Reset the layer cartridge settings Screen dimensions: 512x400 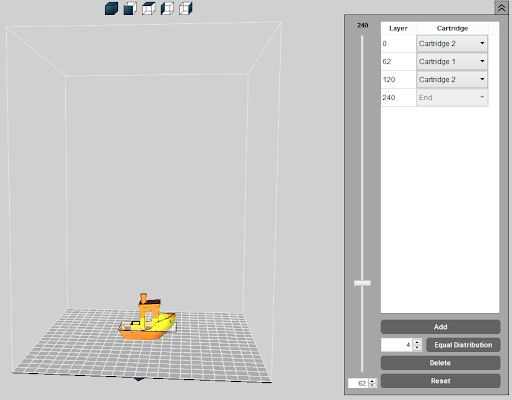[440, 381]
